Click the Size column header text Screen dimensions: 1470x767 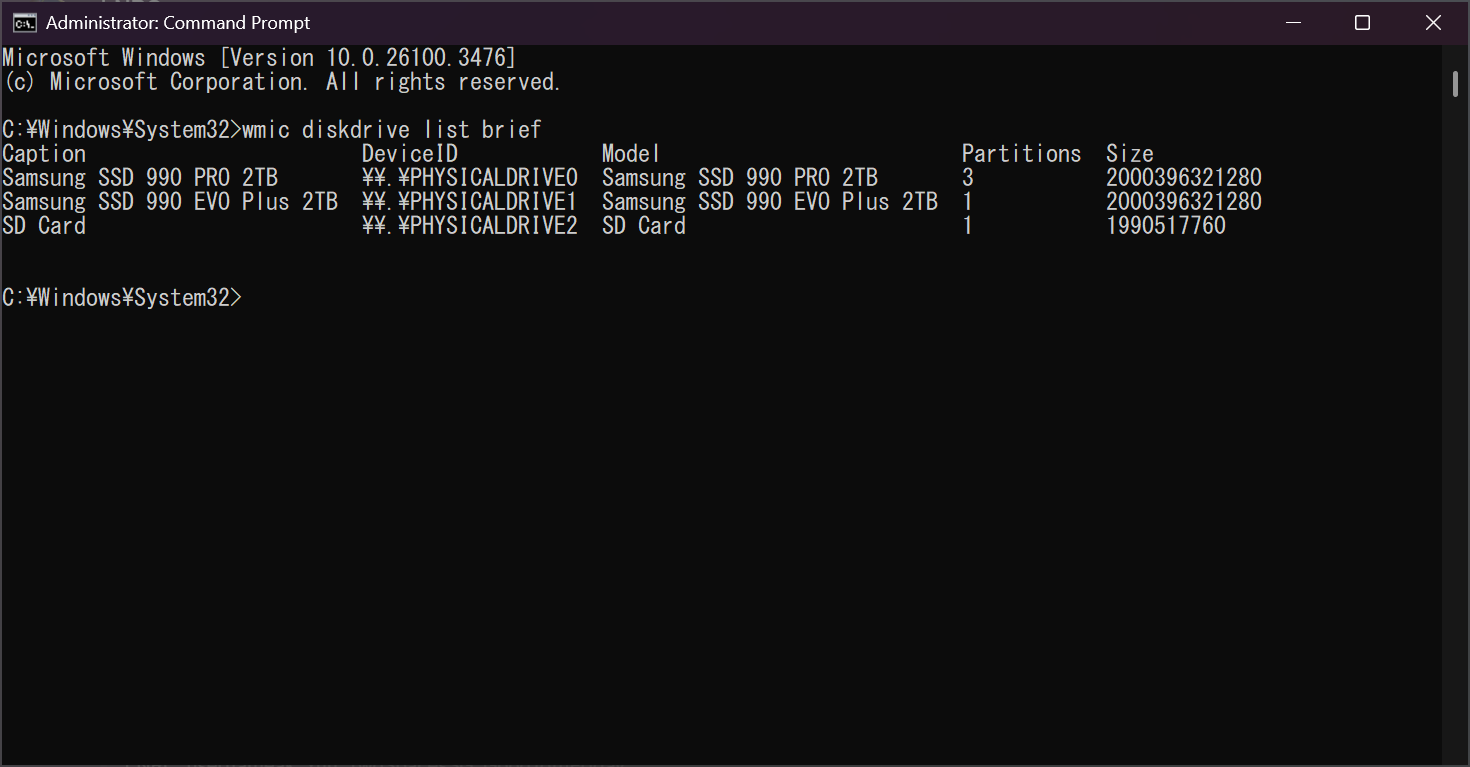[x=1130, y=154]
